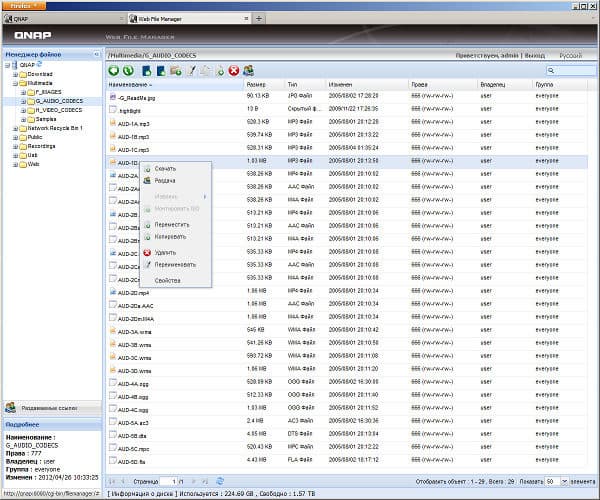600x500 pixels.
Task: Choose Свойства in the context menu
Action: pyautogui.click(x=176, y=280)
